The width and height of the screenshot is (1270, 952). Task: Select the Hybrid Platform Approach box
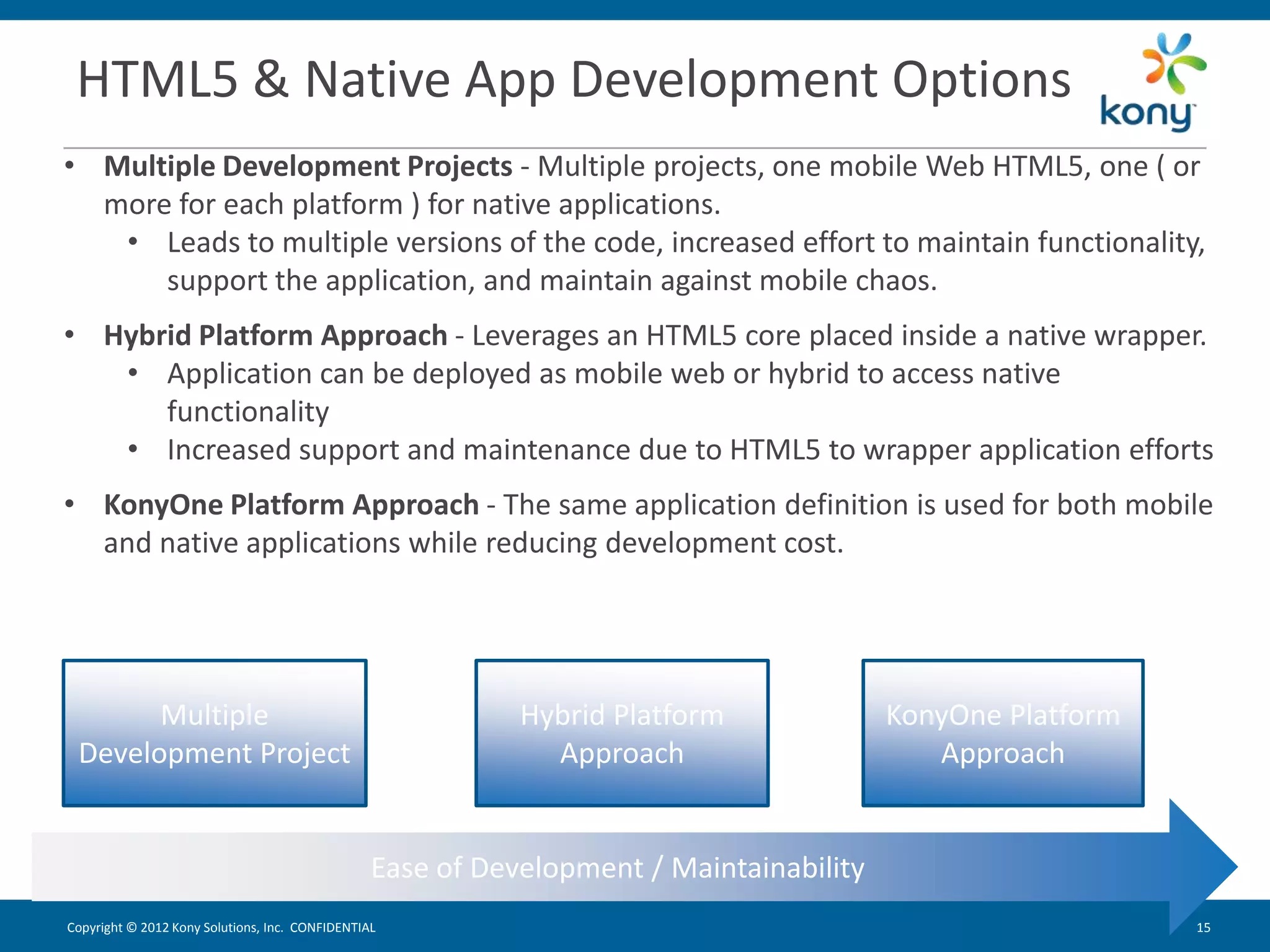(x=622, y=733)
